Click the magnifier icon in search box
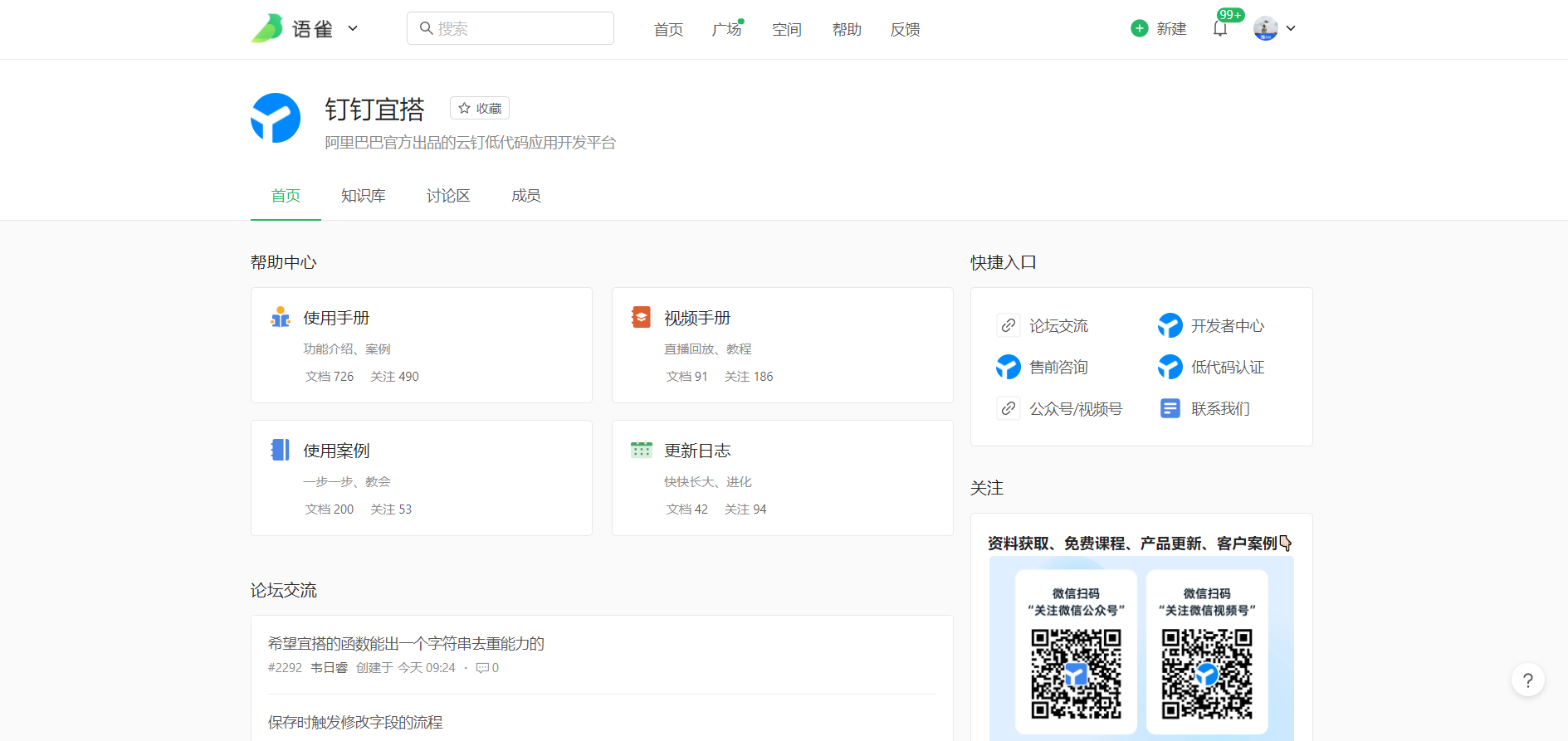Screen dimensions: 1568x741 pos(426,28)
